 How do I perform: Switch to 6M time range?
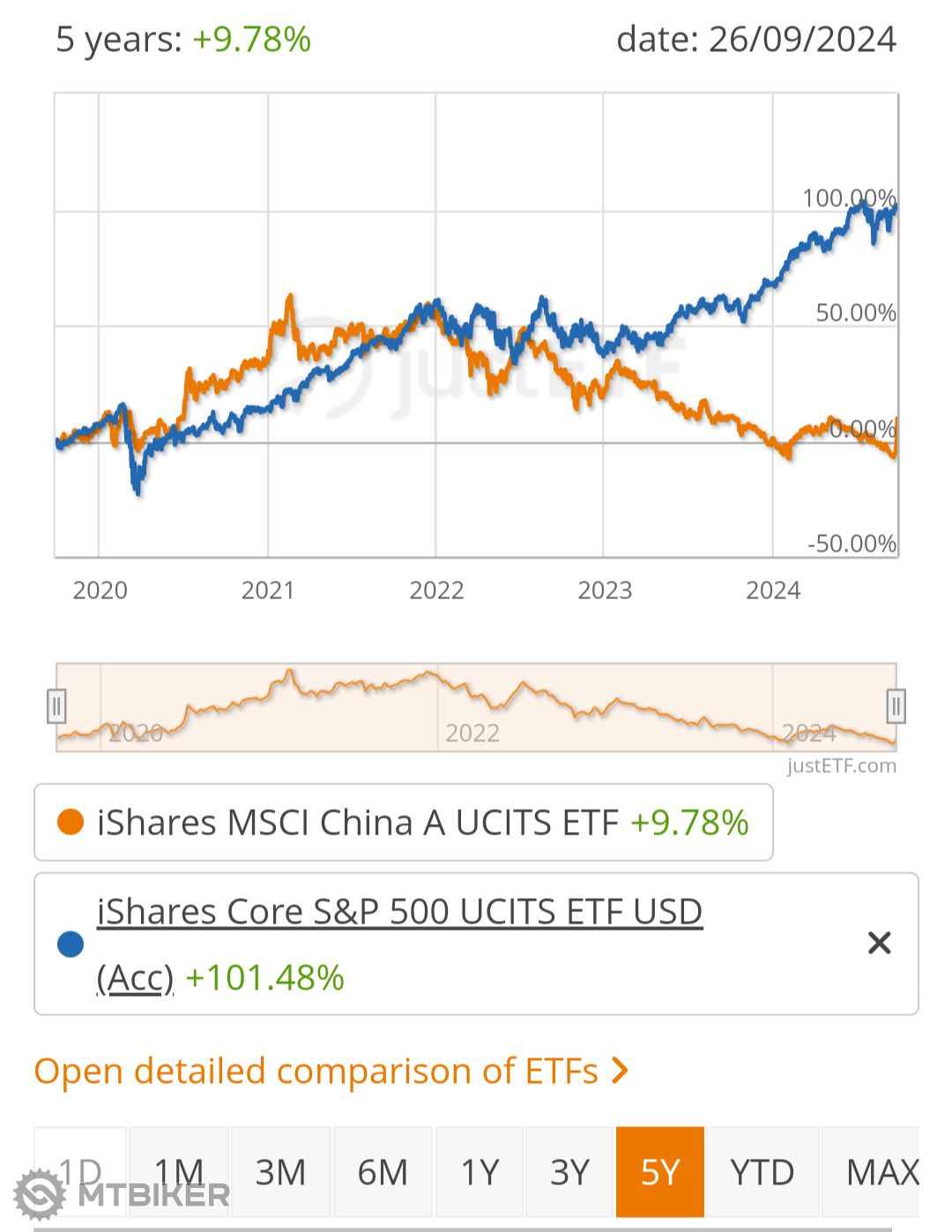[x=383, y=1172]
